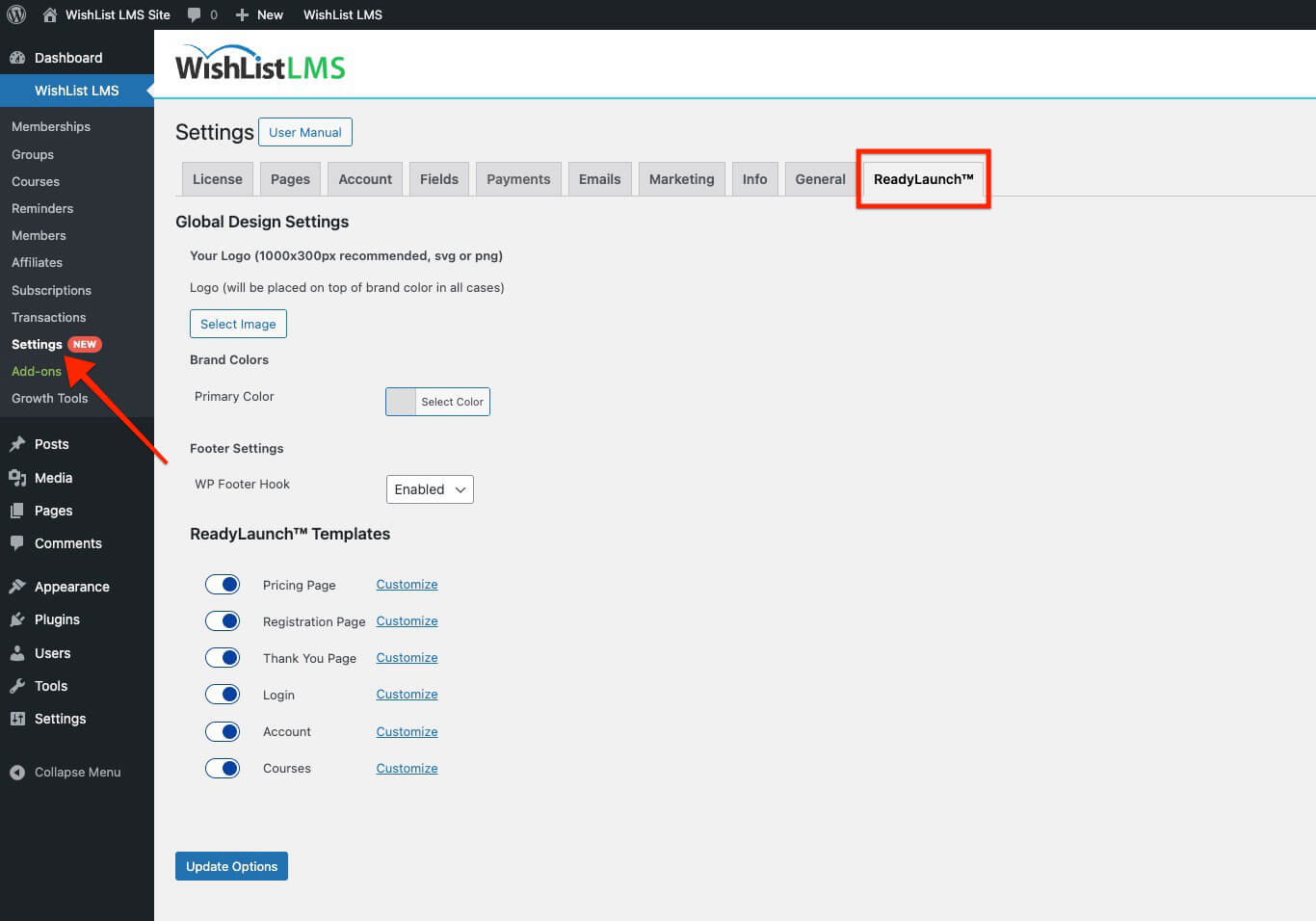Screen dimensions: 1316x921
Task: Disable the Pricing Page template toggle
Action: (x=223, y=584)
